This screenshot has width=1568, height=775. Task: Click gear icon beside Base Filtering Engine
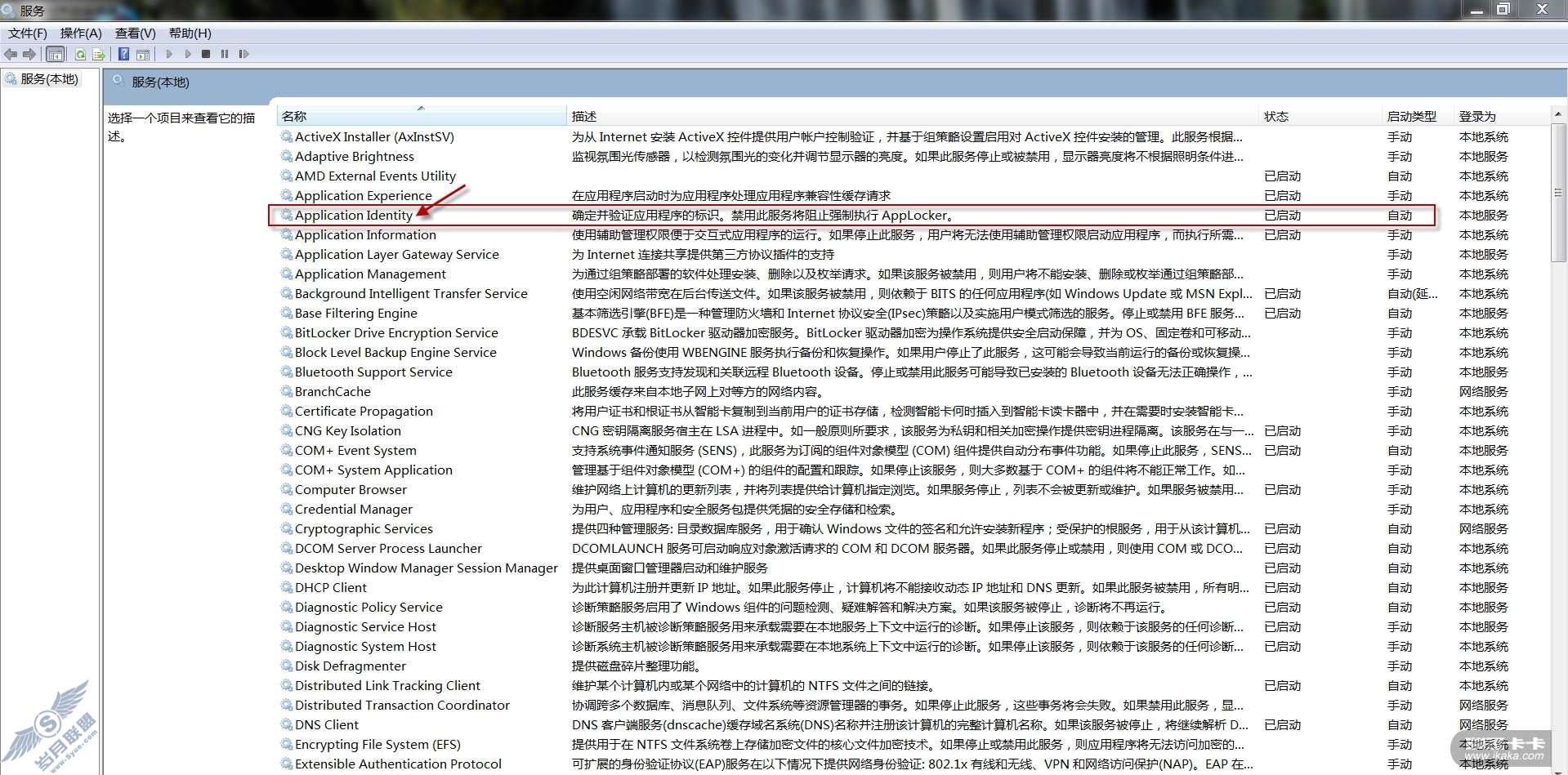[287, 313]
